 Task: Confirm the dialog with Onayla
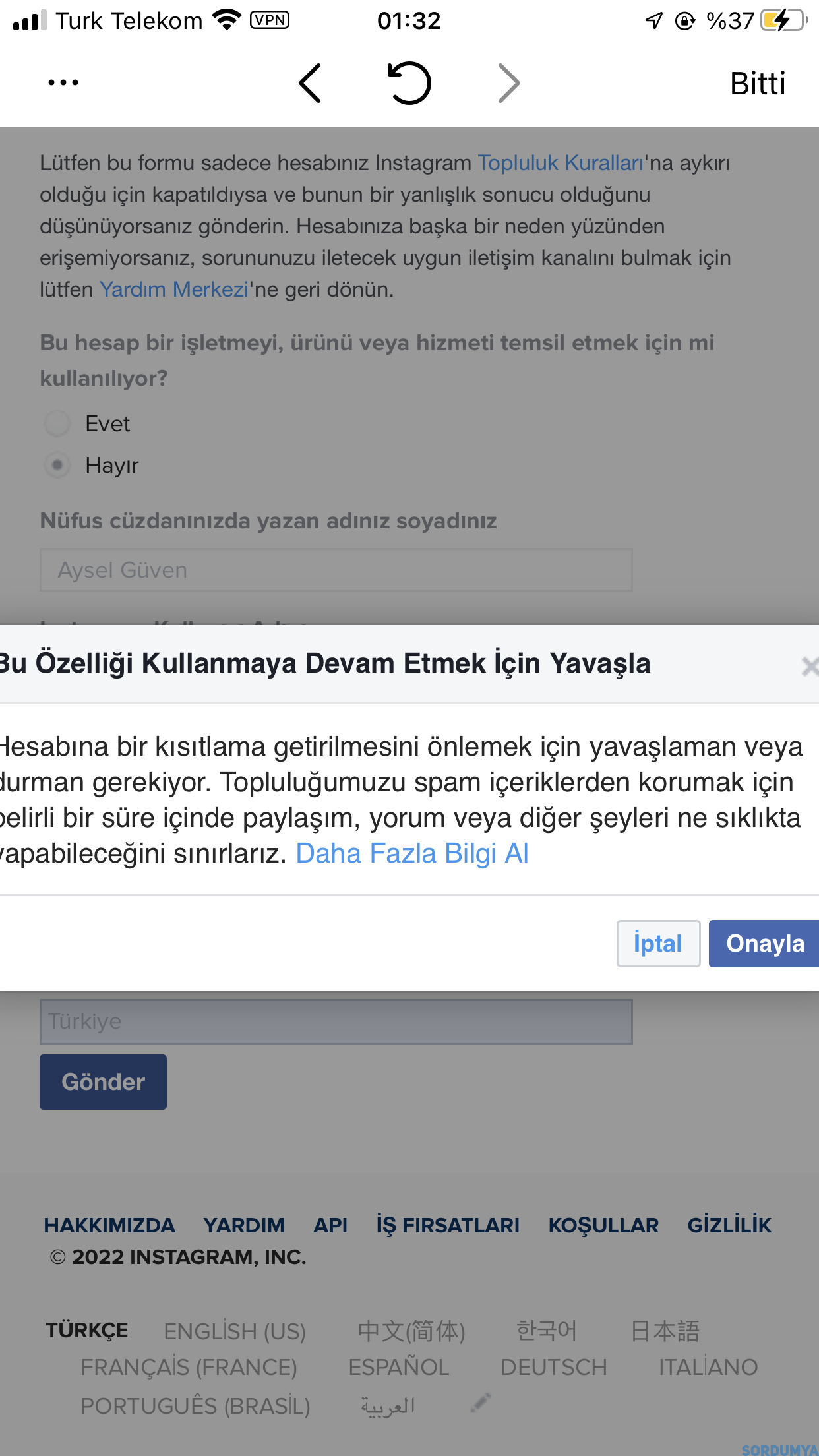[764, 944]
